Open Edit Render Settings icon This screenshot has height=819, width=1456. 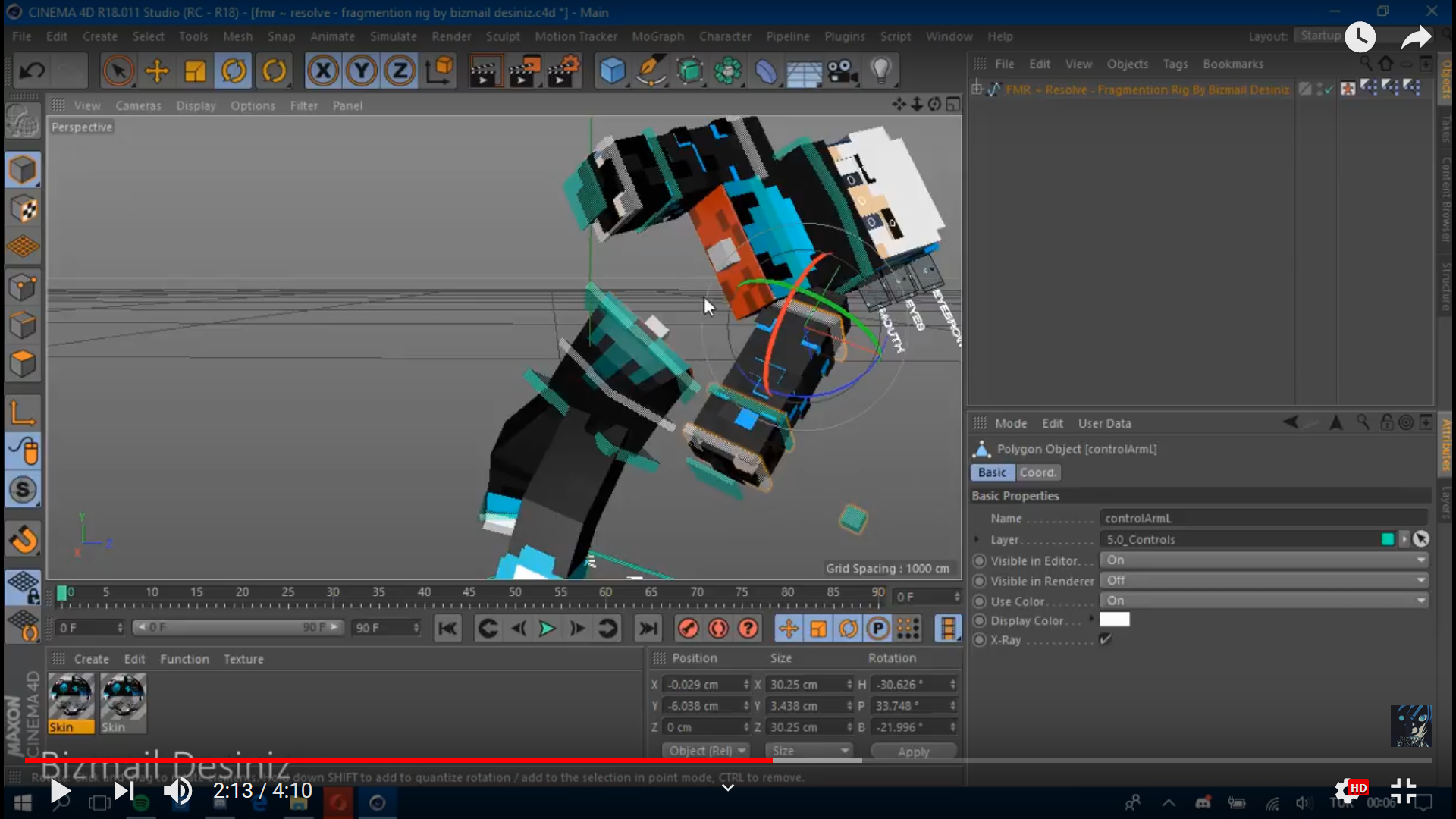click(x=563, y=71)
